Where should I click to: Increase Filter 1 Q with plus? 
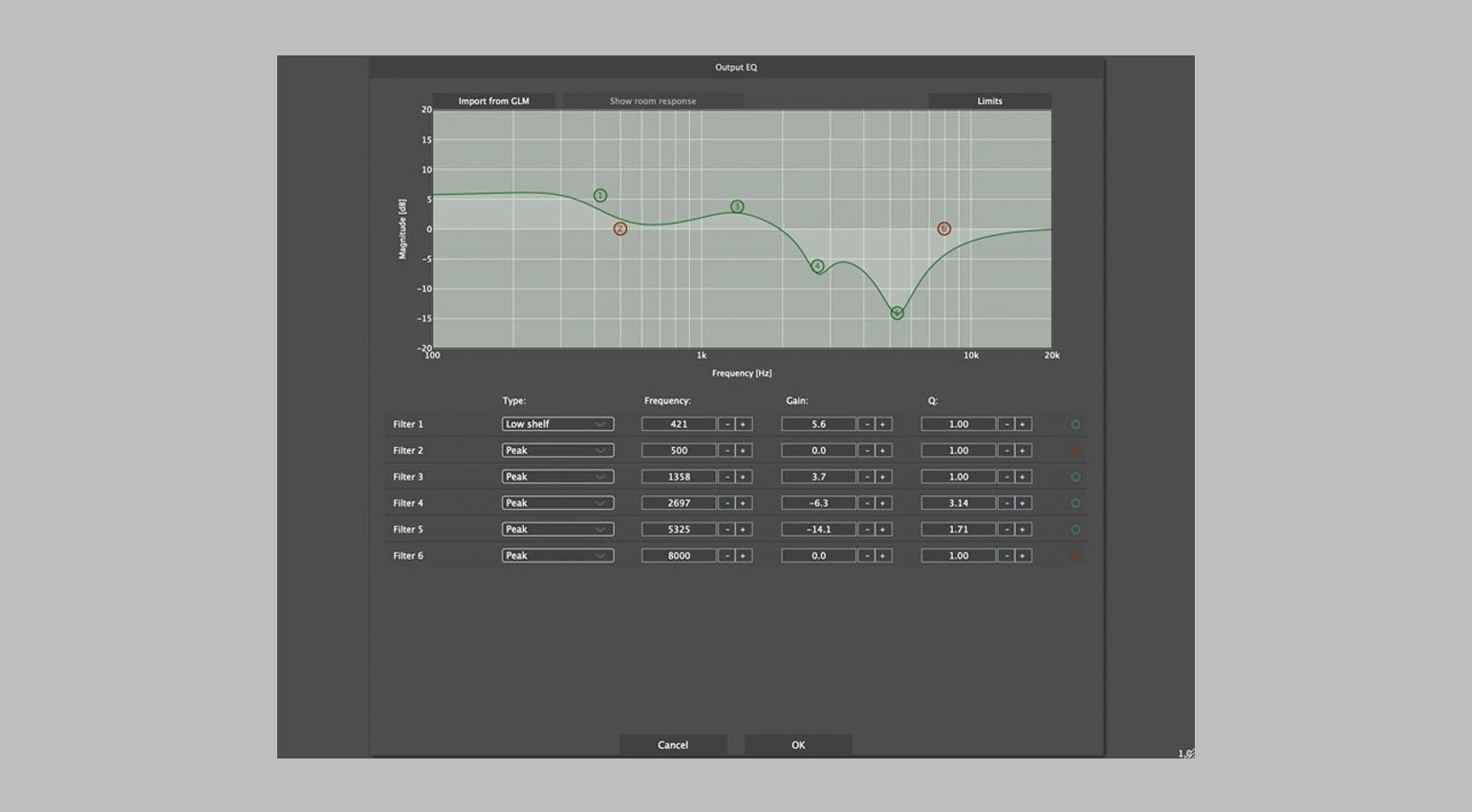(1023, 424)
